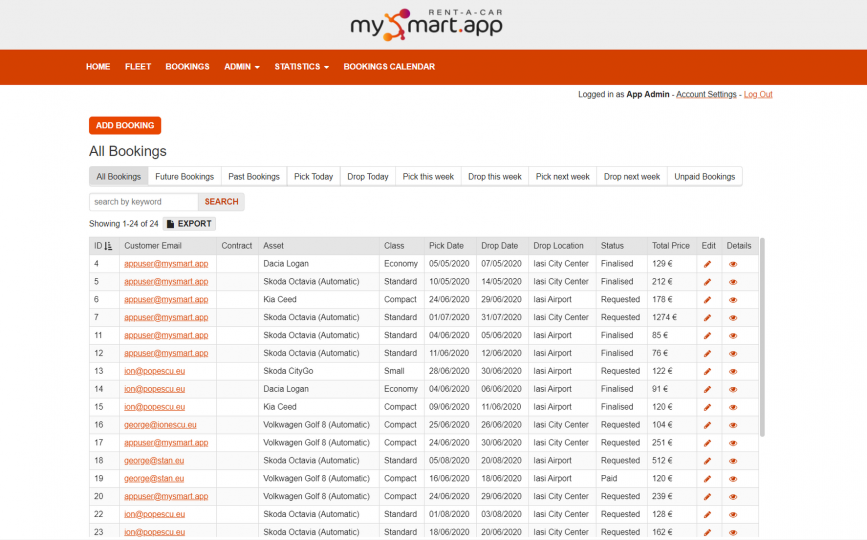Open george@ionescu.eu customer email link

click(160, 425)
